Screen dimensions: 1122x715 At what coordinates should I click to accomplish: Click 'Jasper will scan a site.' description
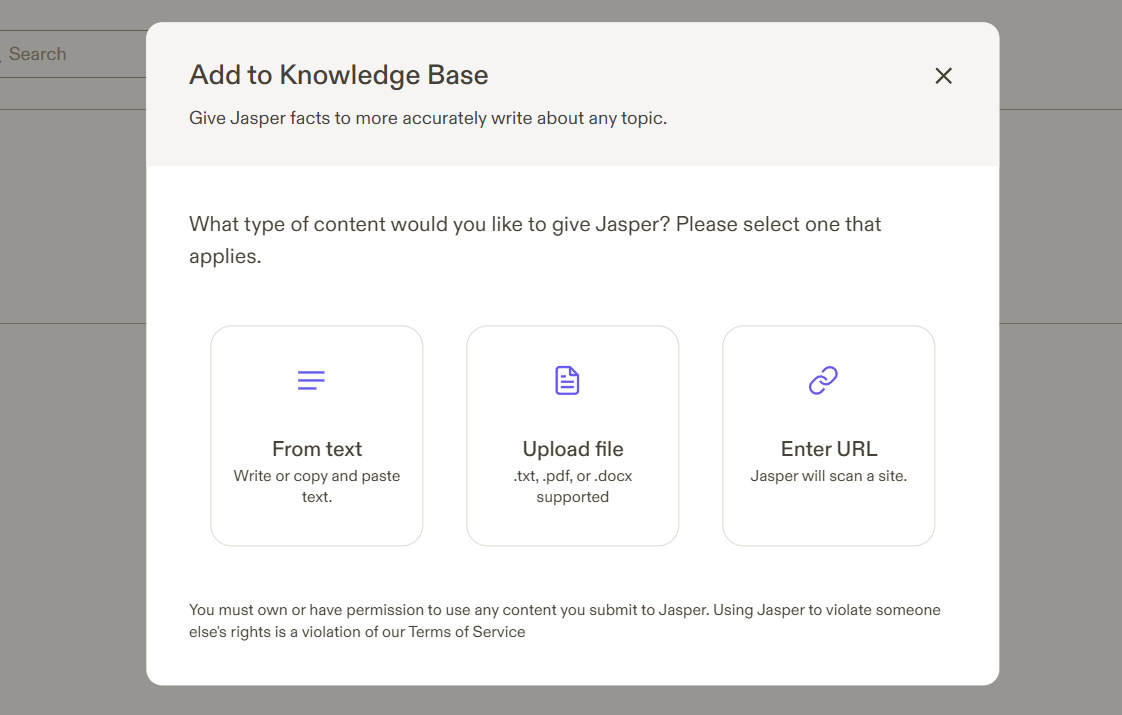(829, 476)
